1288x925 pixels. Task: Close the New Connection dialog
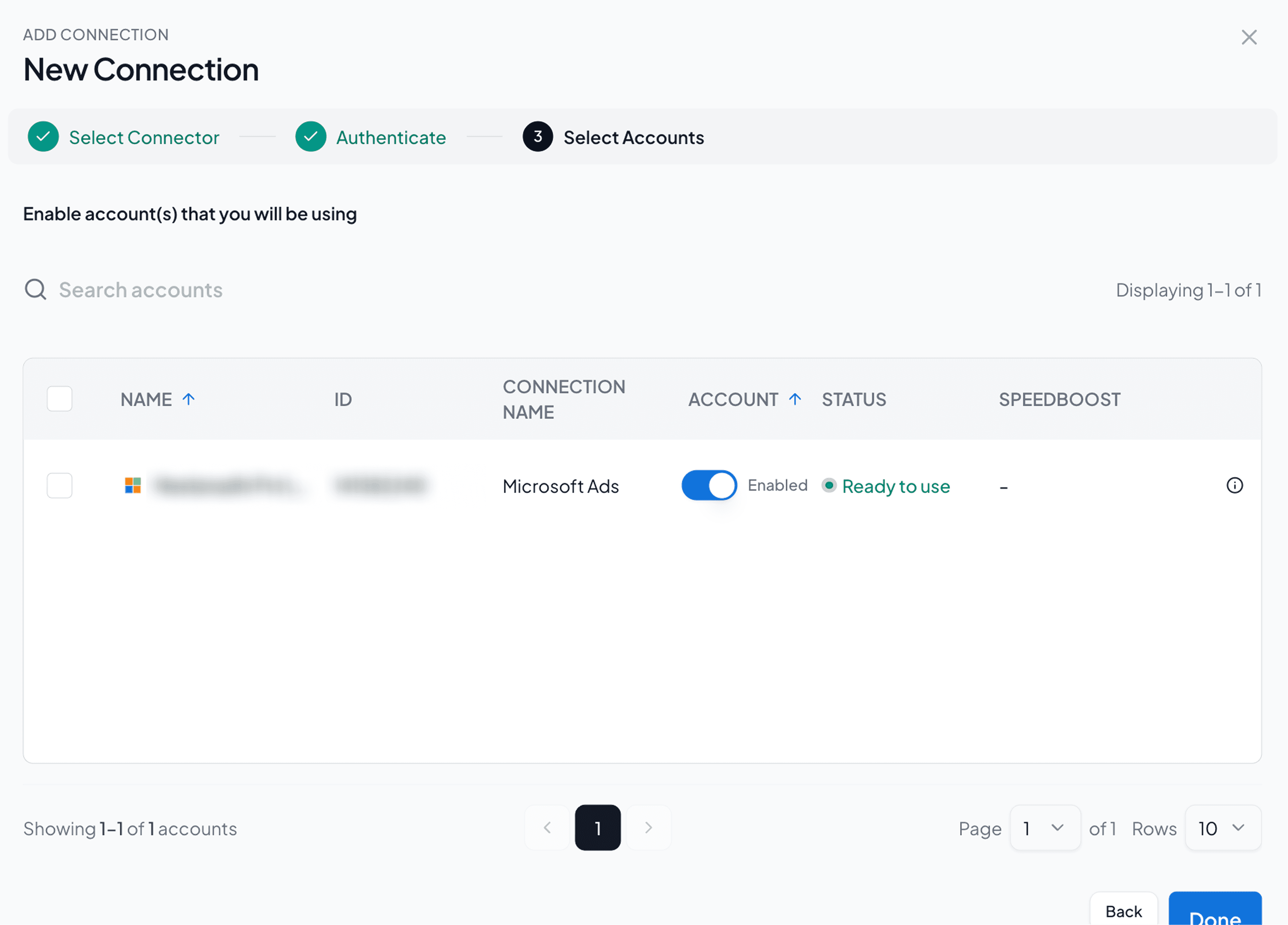(1249, 38)
